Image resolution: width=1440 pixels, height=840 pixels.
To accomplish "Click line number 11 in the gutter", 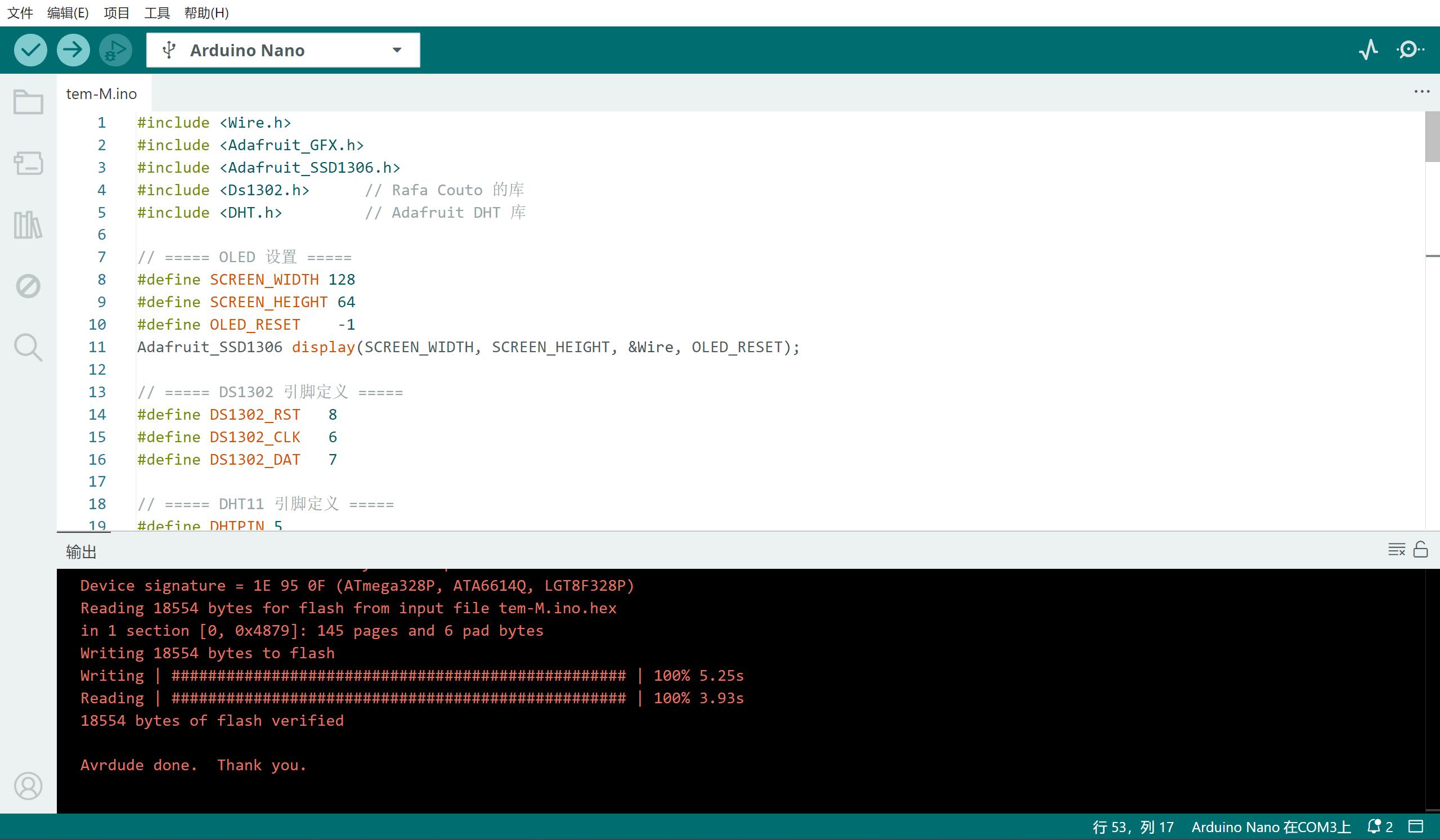I will point(97,347).
